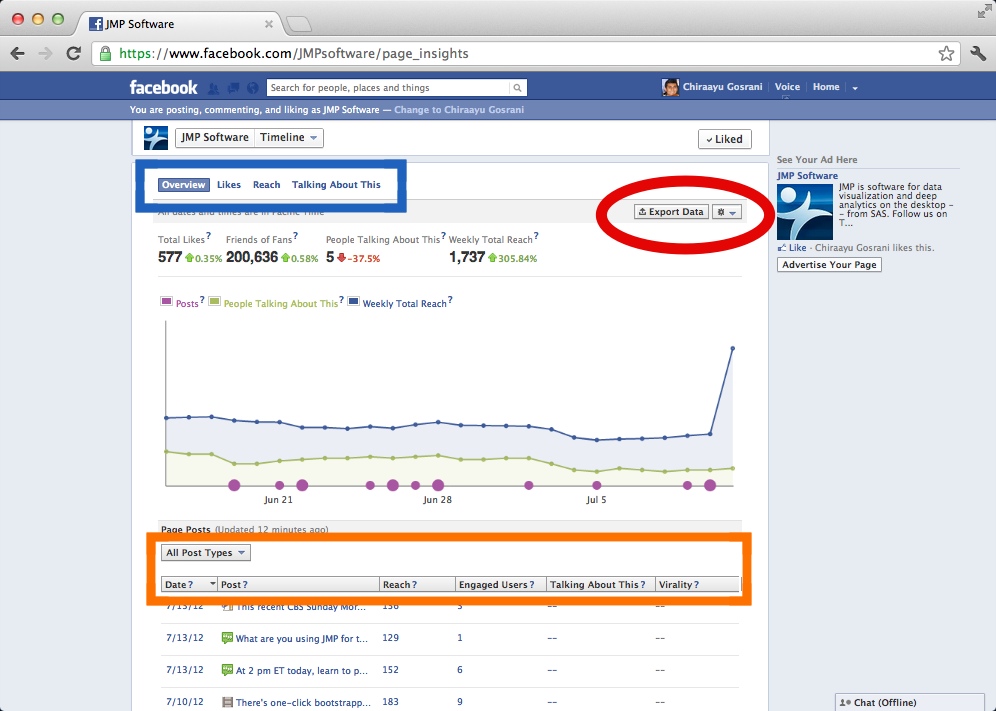Close the JMP Software browser tab
Viewport: 996px width, 711px height.
269,24
